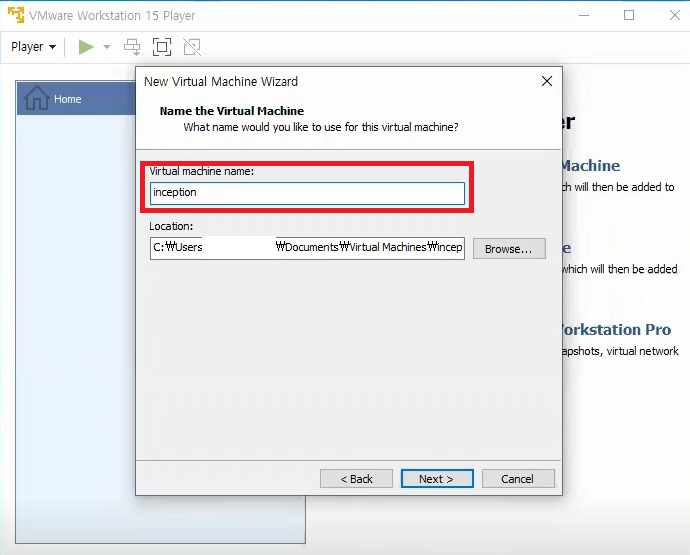This screenshot has width=690, height=555.
Task: Click the VMware Workstation logo icon
Action: tap(16, 15)
